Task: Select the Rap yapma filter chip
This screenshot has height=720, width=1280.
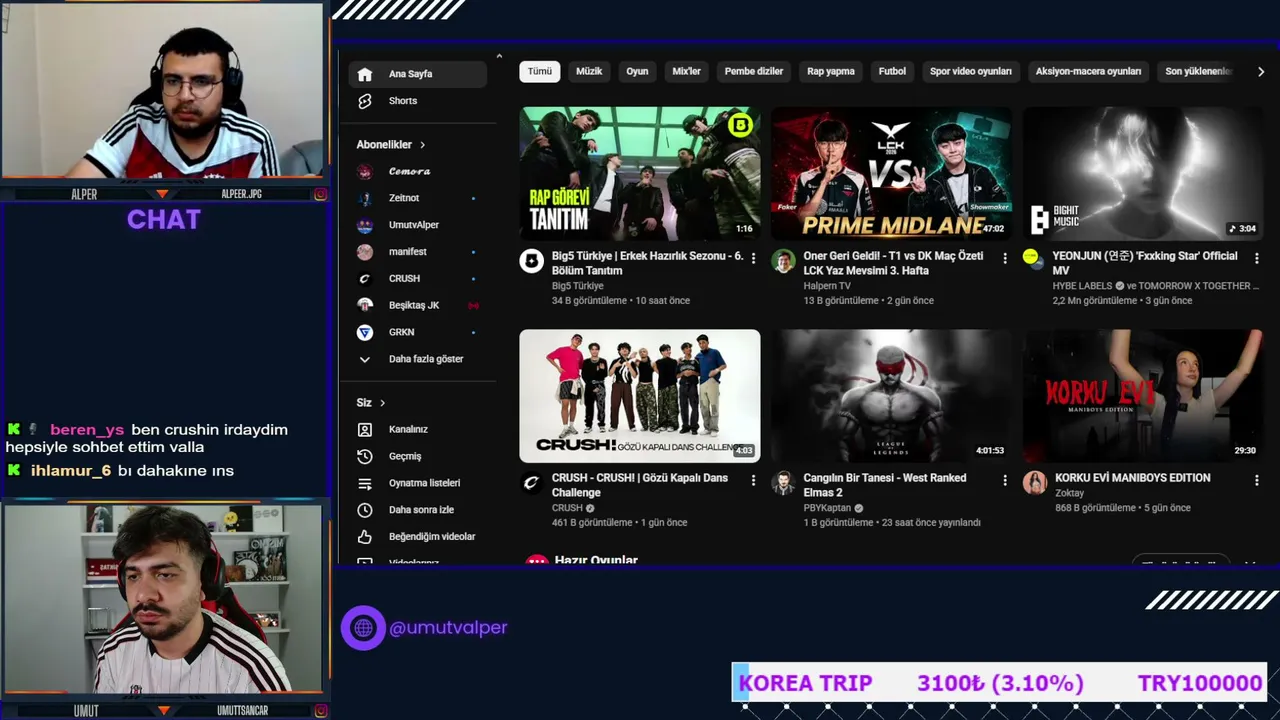Action: [x=831, y=72]
